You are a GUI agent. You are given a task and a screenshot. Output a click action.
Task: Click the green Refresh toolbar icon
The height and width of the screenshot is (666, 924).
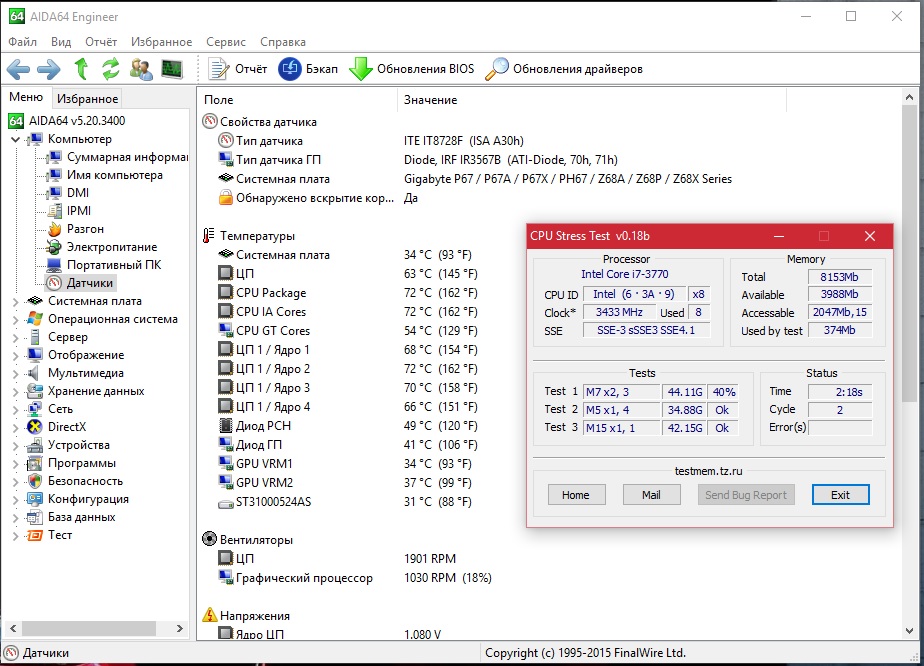(111, 69)
